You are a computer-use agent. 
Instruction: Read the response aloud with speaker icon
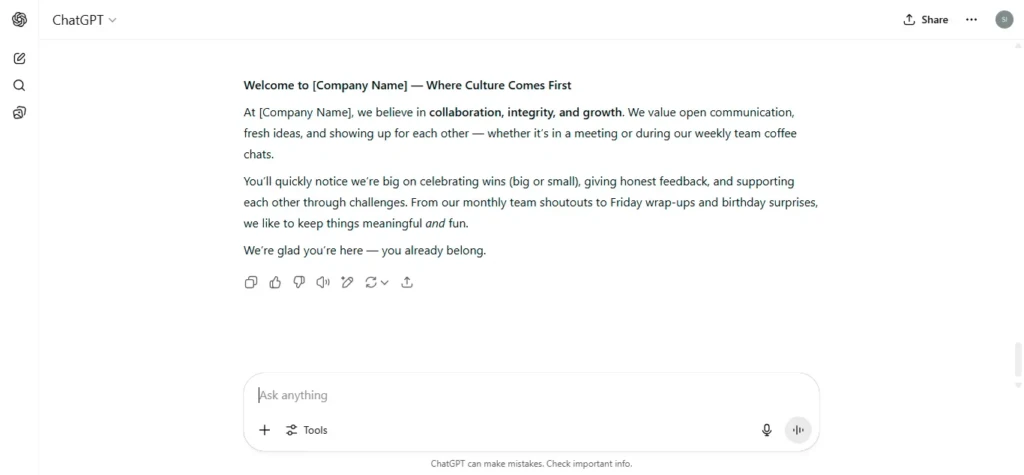click(323, 282)
